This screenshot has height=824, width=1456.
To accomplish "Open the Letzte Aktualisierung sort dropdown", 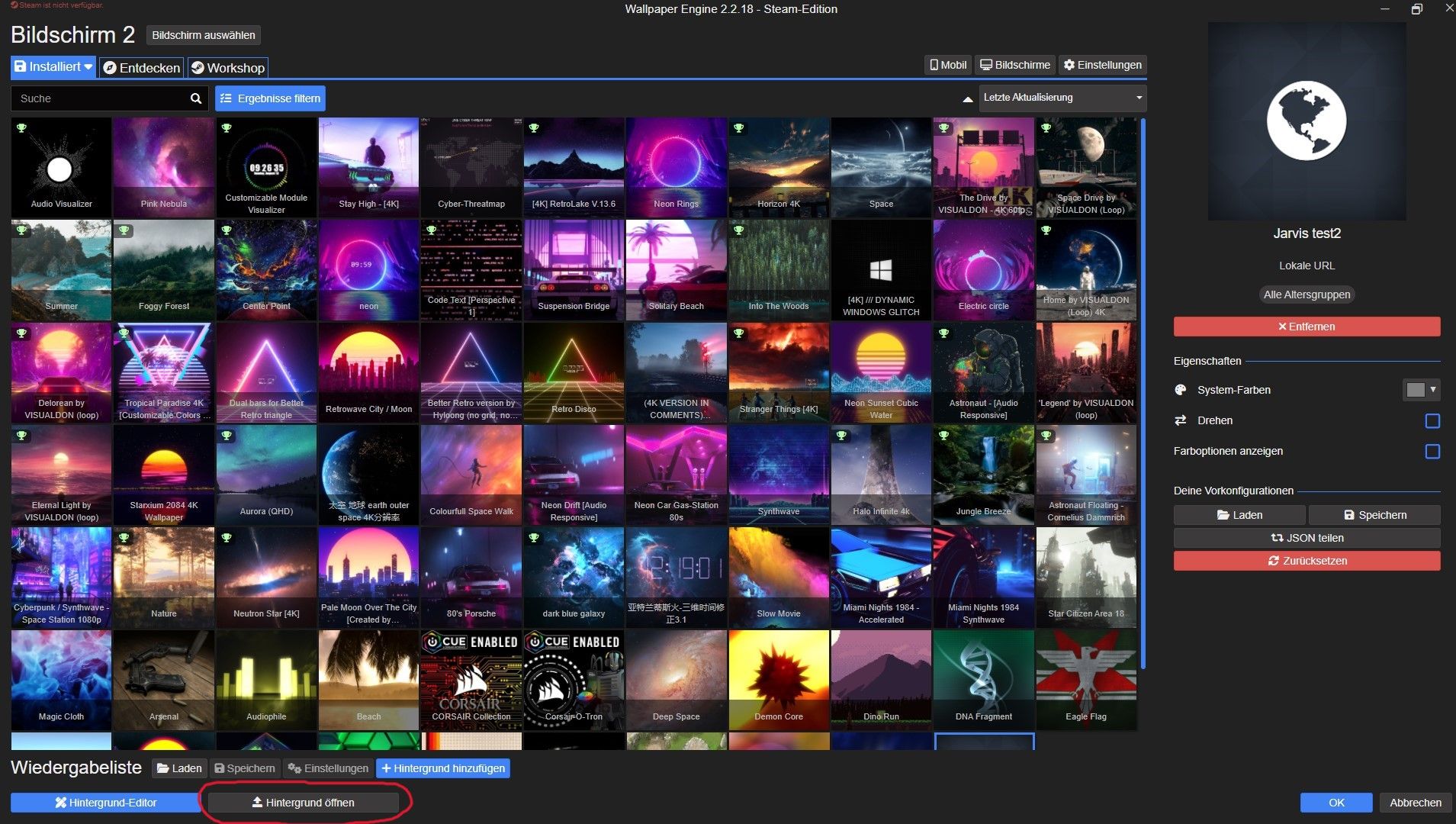I will pos(1062,98).
